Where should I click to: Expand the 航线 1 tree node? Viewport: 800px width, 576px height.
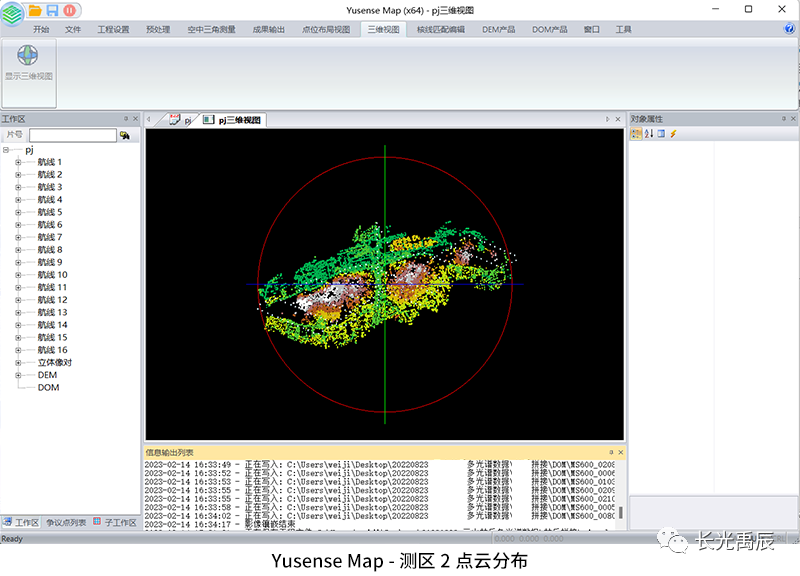tap(18, 162)
